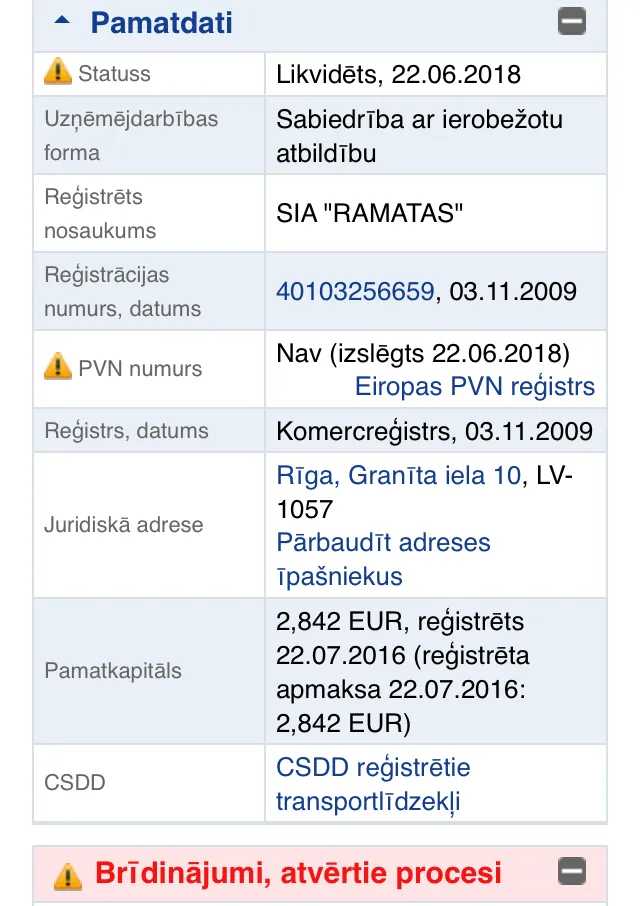Open the Rīga, Granīta iela 10 address link
640x906 pixels.
tap(399, 476)
